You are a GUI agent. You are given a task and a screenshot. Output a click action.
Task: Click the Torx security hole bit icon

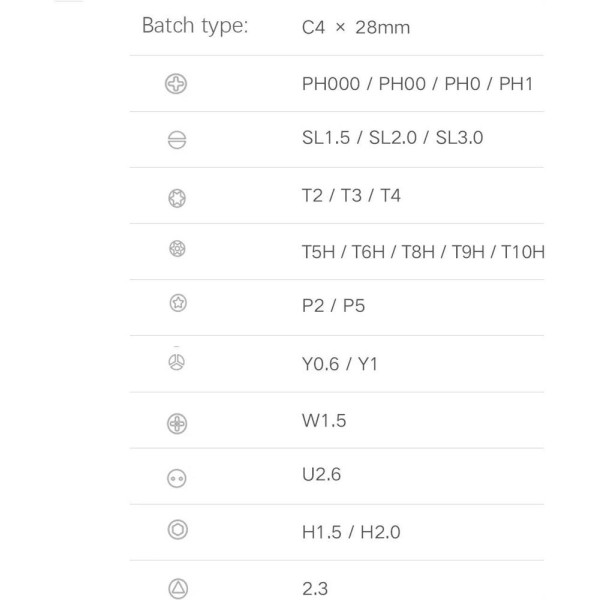[x=177, y=249]
